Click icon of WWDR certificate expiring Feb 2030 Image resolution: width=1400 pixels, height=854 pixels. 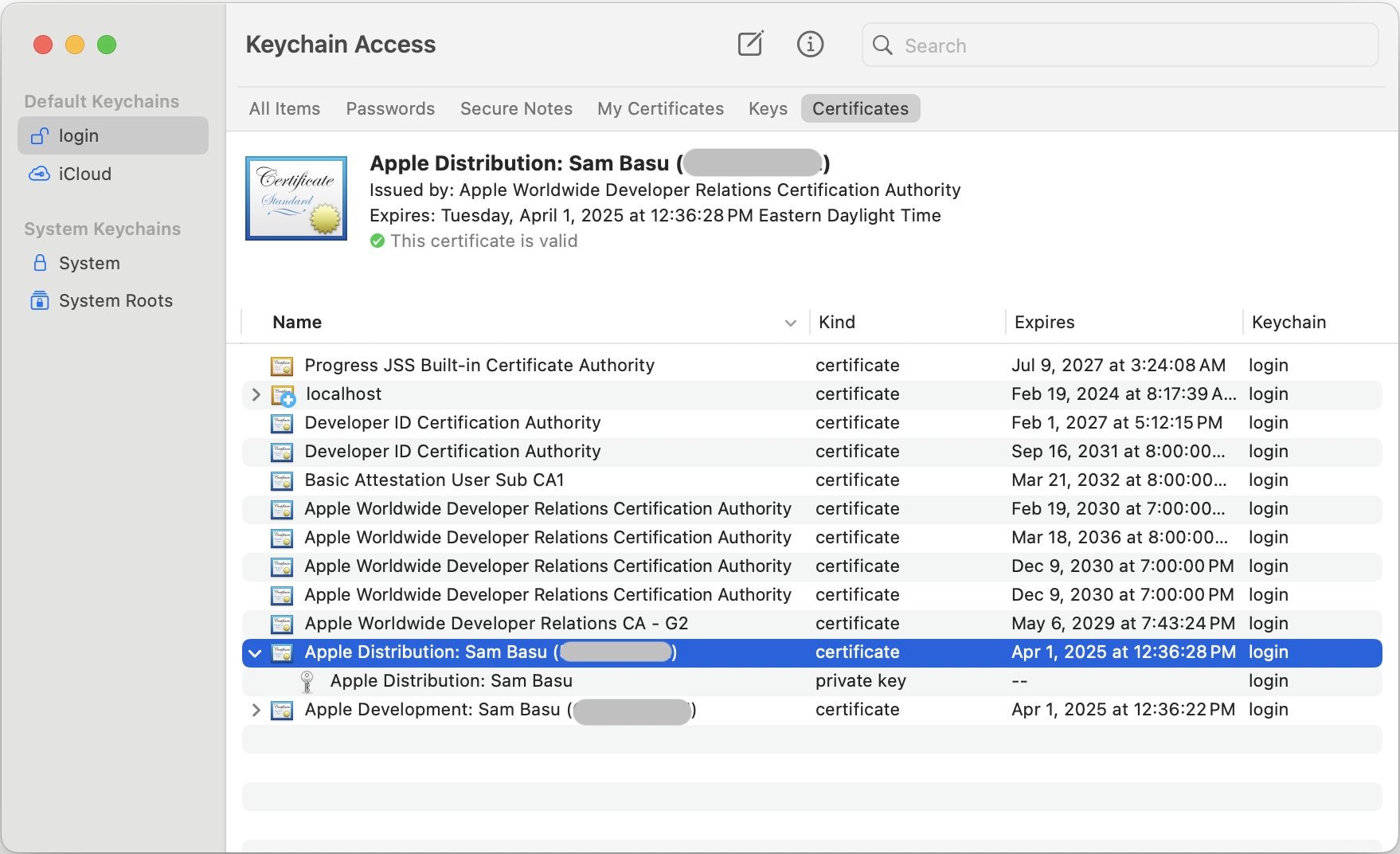pyautogui.click(x=282, y=509)
